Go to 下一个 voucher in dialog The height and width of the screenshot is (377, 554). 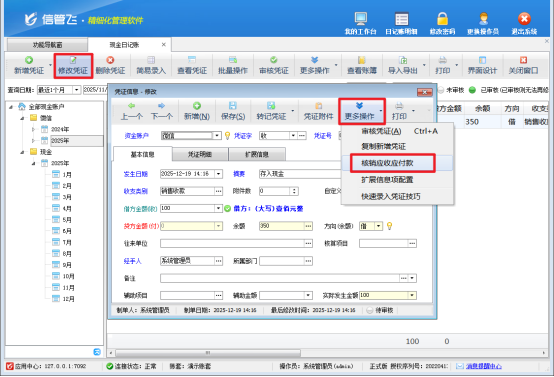[x=161, y=111]
